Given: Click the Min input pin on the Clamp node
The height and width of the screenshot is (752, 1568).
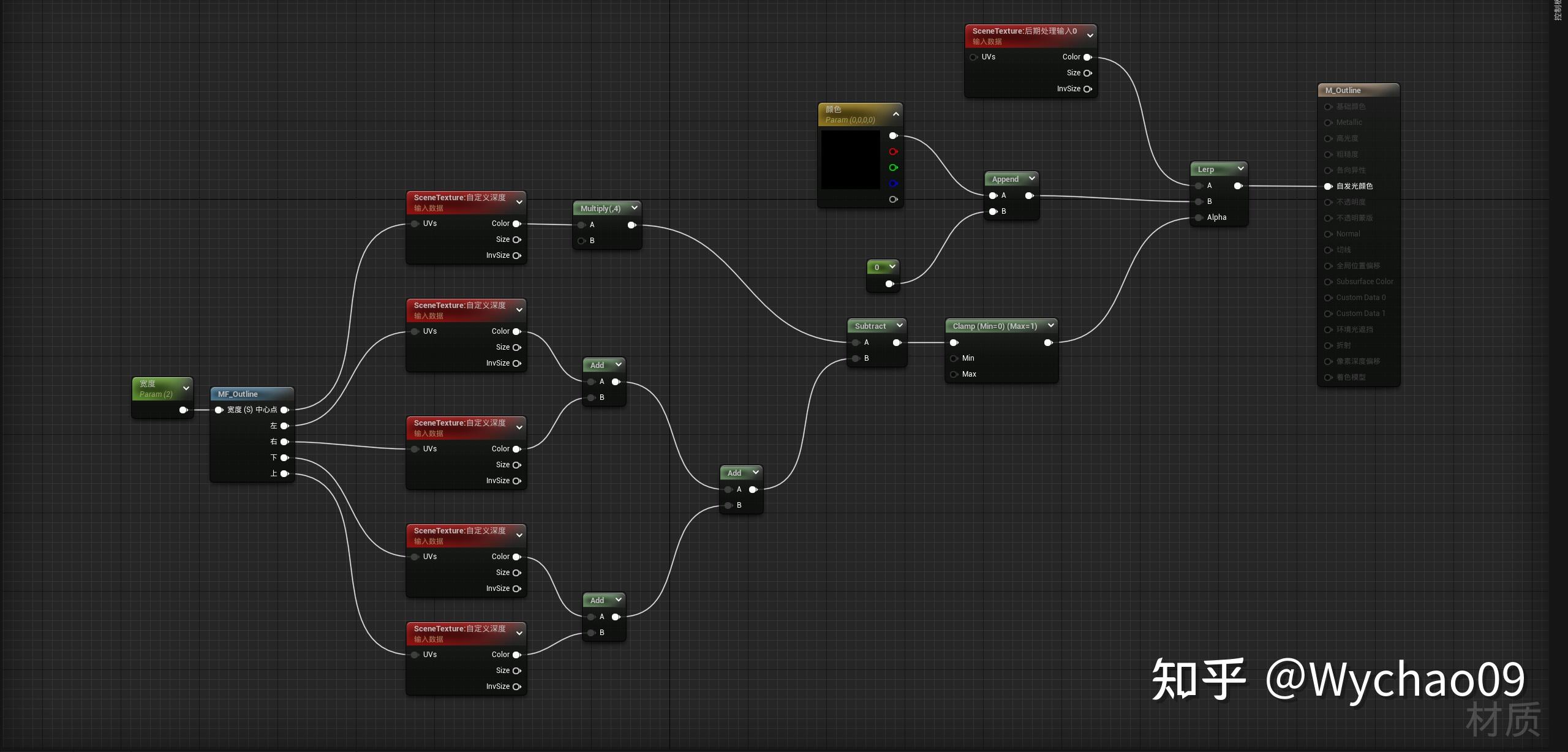Looking at the screenshot, I should pyautogui.click(x=955, y=358).
